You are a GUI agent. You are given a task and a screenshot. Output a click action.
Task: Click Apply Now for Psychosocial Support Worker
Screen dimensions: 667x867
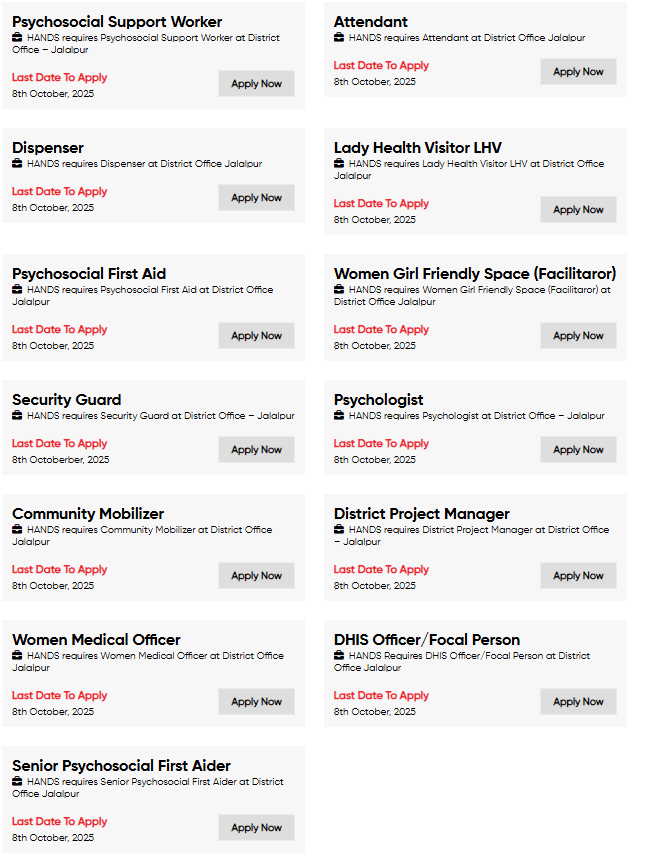pyautogui.click(x=256, y=83)
